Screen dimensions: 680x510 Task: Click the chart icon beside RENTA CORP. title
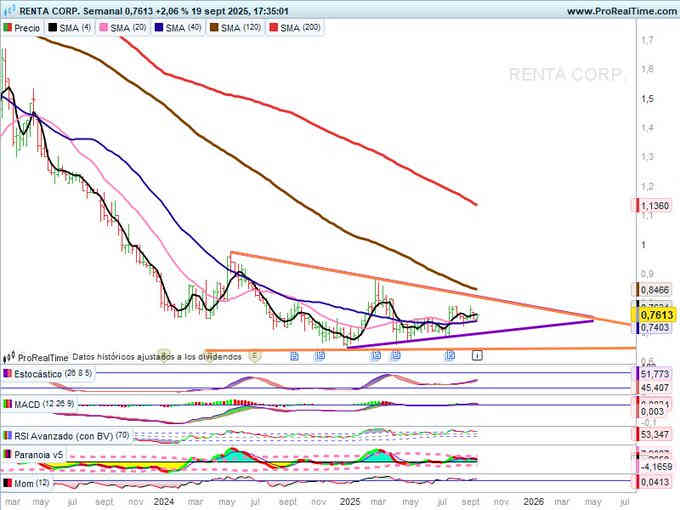coord(10,10)
